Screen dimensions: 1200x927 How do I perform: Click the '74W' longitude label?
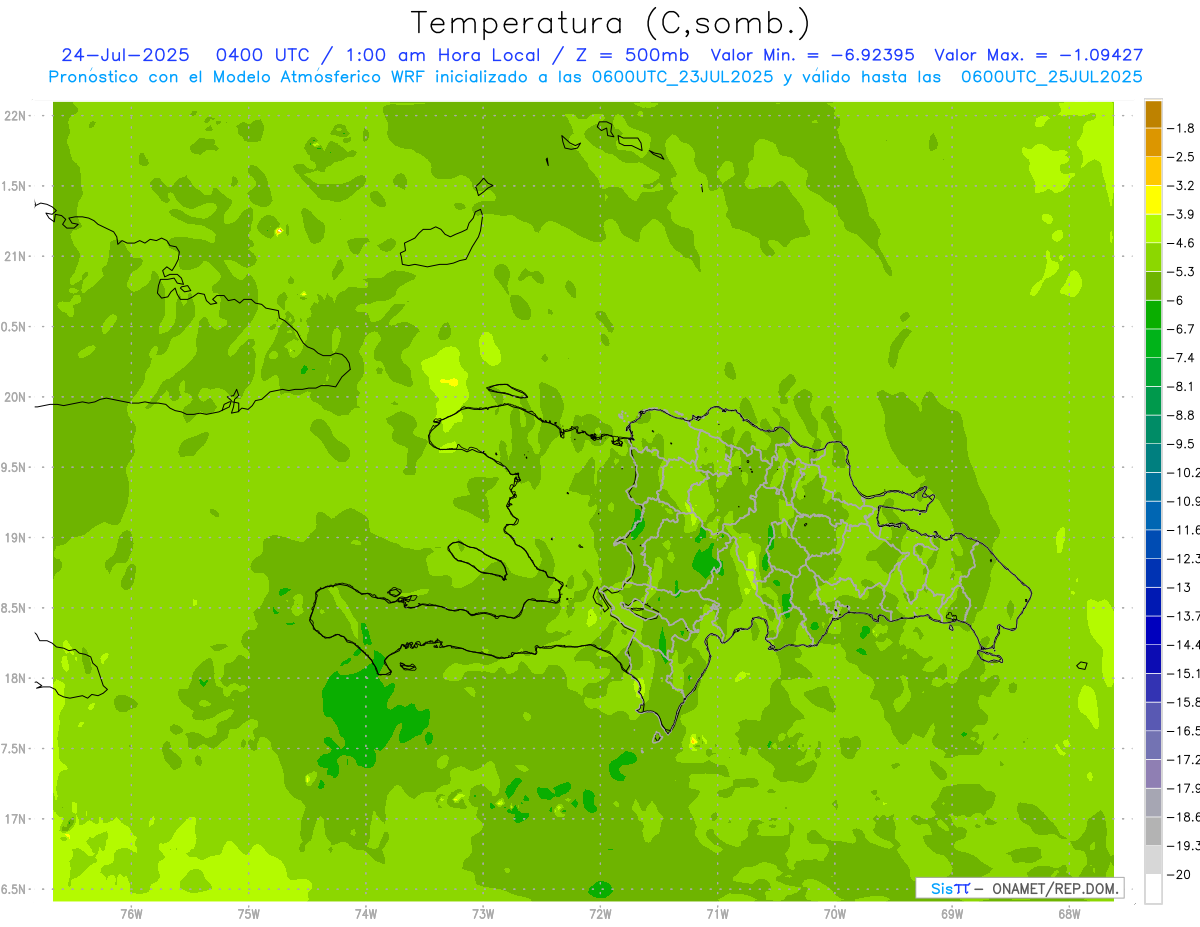point(365,914)
